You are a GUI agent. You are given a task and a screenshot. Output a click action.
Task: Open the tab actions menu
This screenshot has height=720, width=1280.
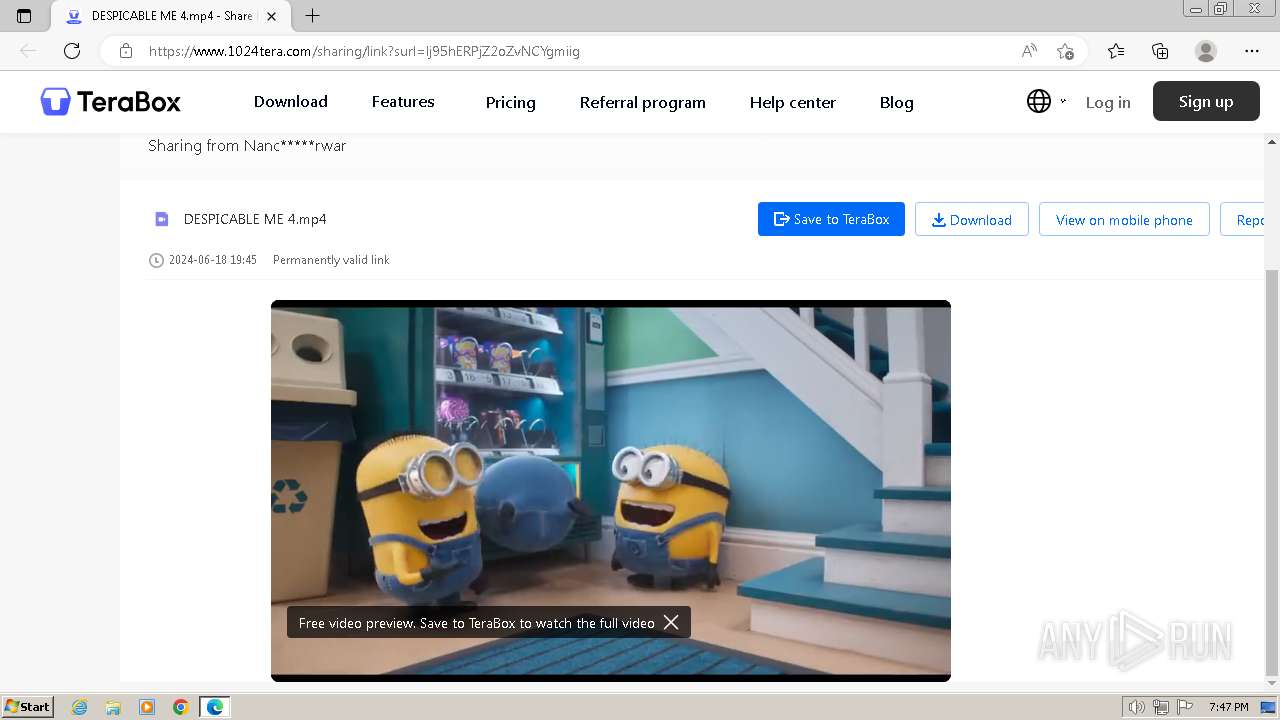click(x=24, y=16)
